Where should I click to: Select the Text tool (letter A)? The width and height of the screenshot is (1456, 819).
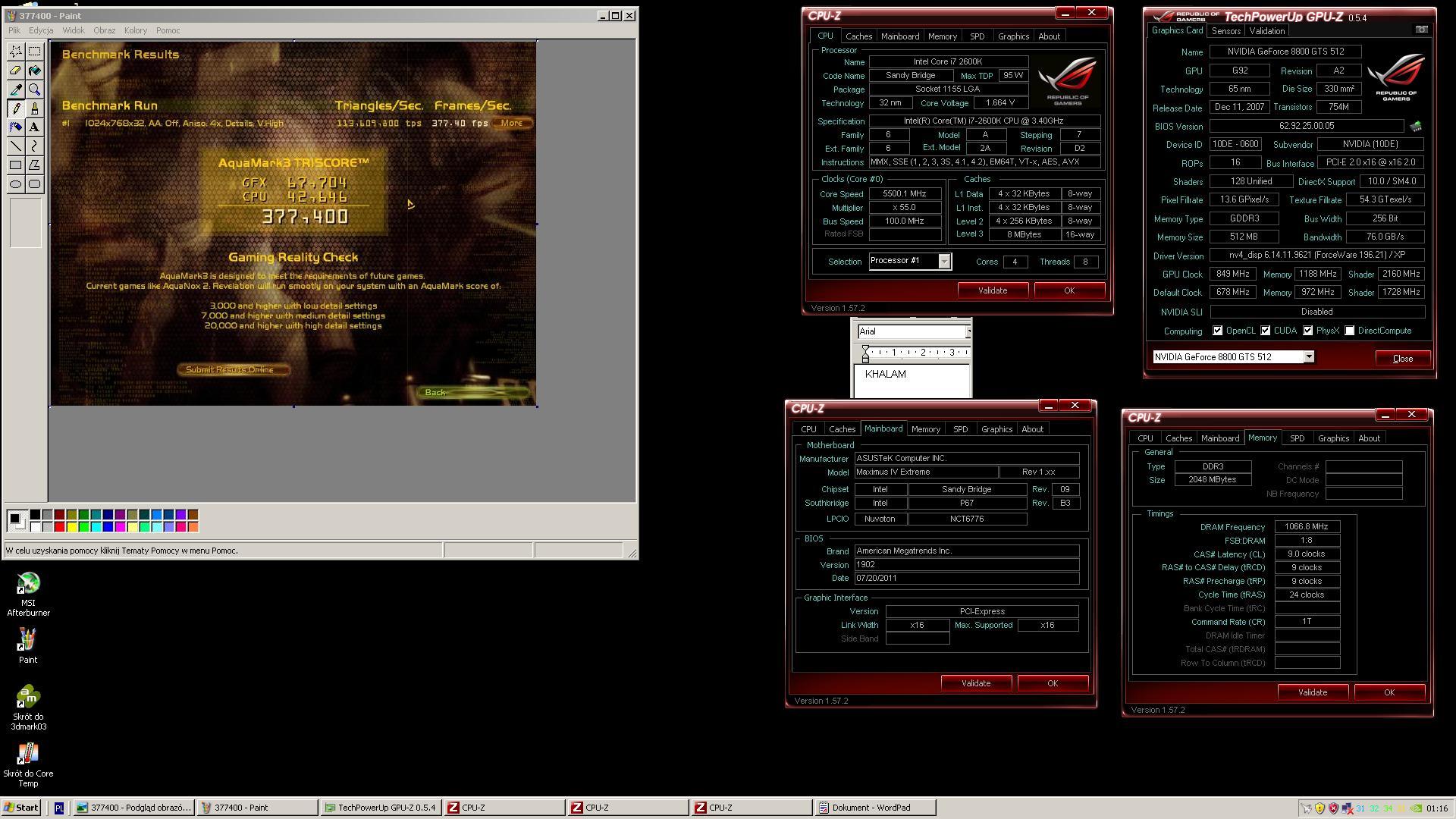(x=35, y=127)
